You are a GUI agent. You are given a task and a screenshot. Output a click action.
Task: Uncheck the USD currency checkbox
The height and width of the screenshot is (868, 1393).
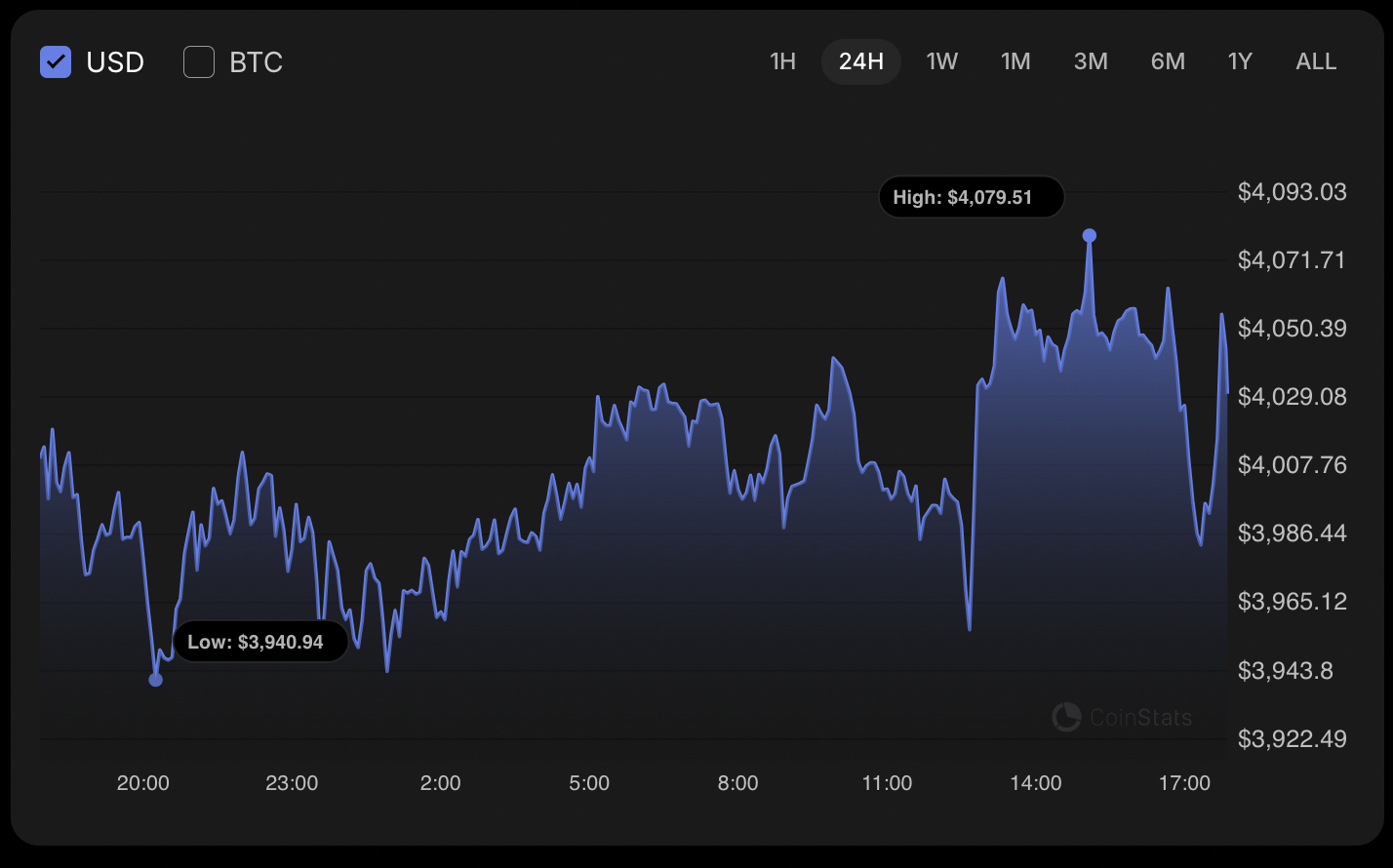point(56,62)
